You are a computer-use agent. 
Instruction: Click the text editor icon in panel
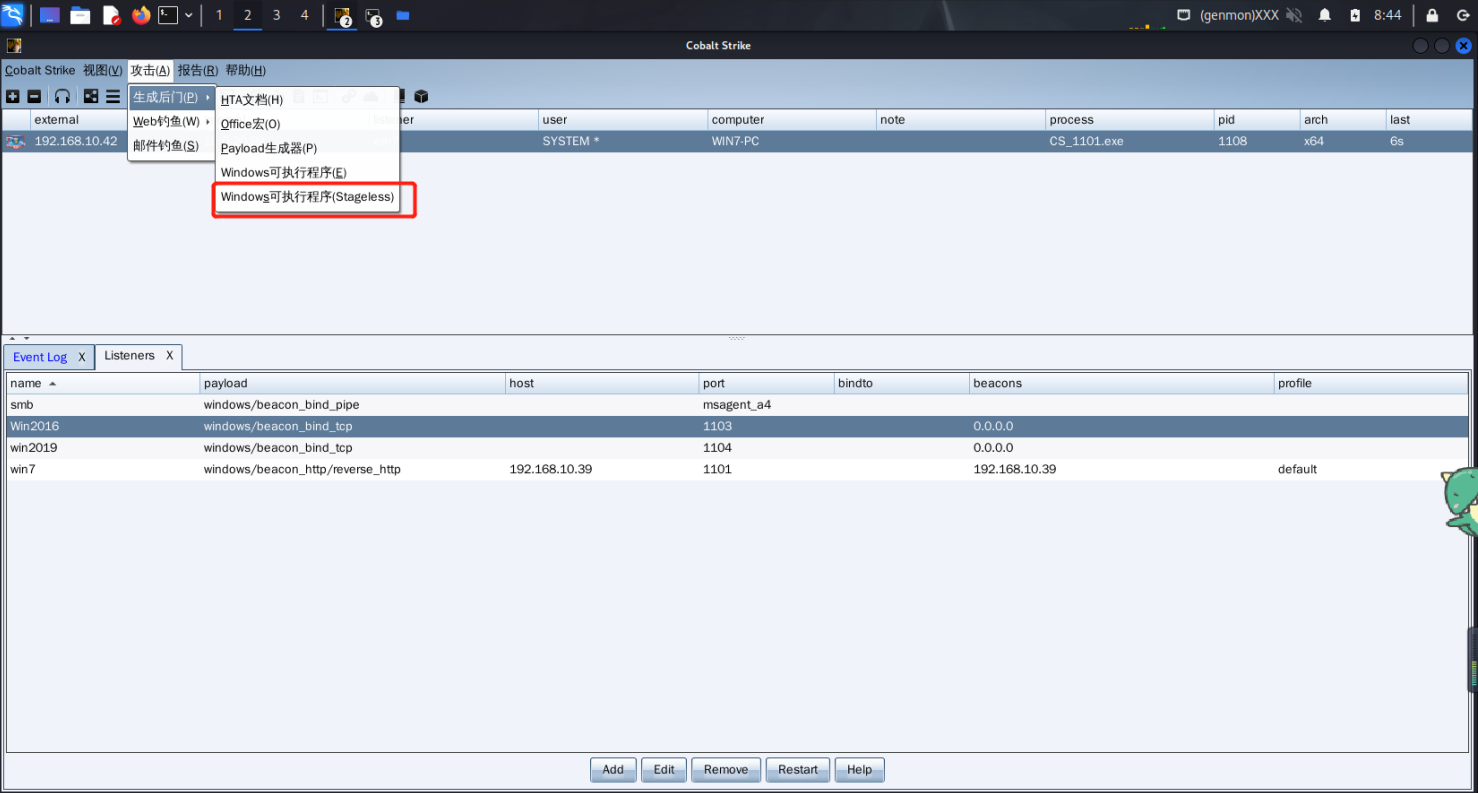coord(112,15)
